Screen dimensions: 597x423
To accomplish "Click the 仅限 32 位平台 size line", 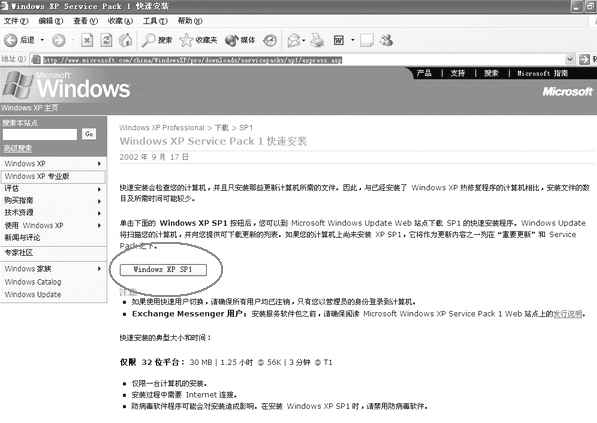I will tap(226, 362).
